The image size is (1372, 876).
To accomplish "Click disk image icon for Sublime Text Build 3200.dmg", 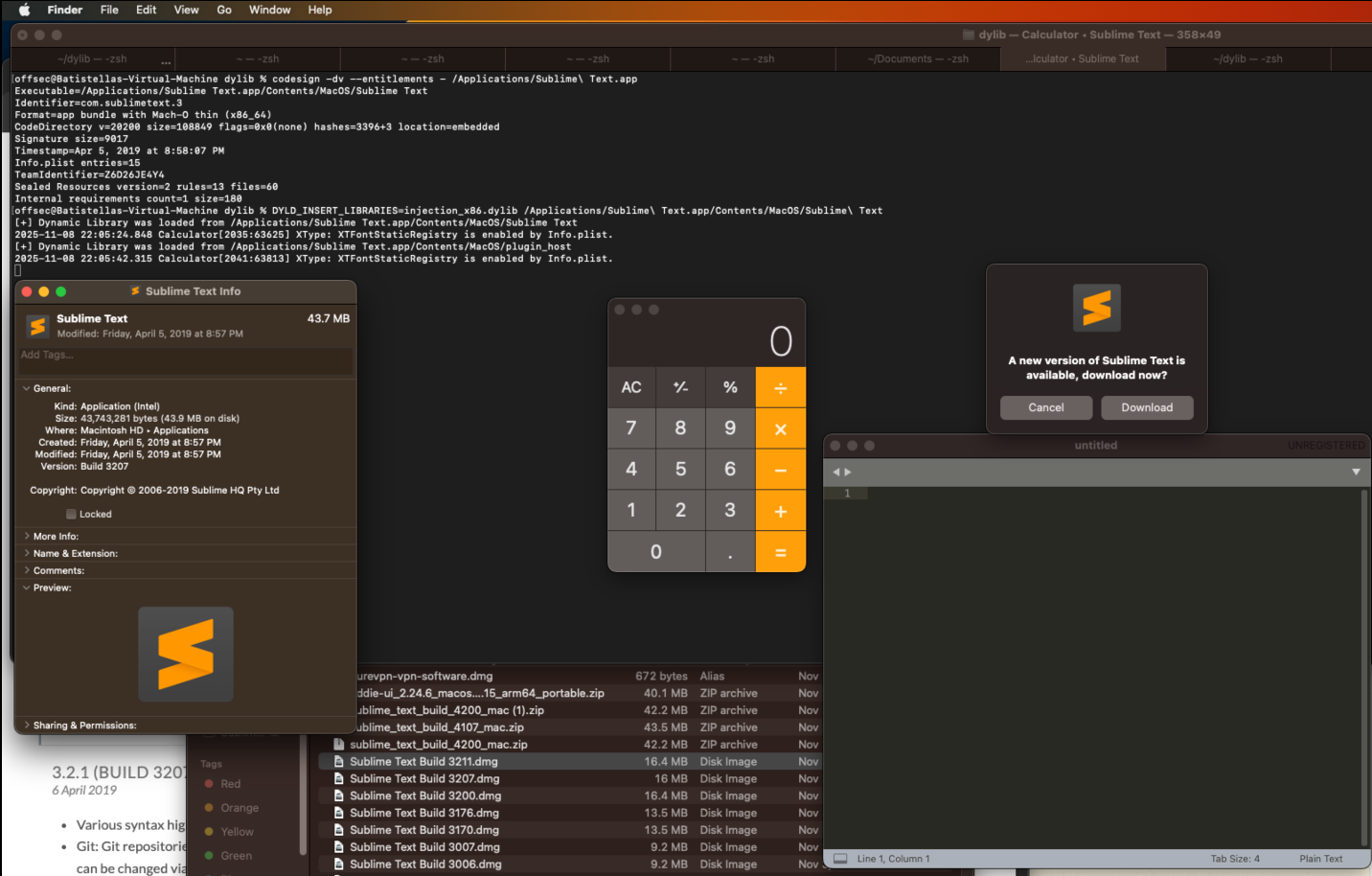I will pos(338,795).
